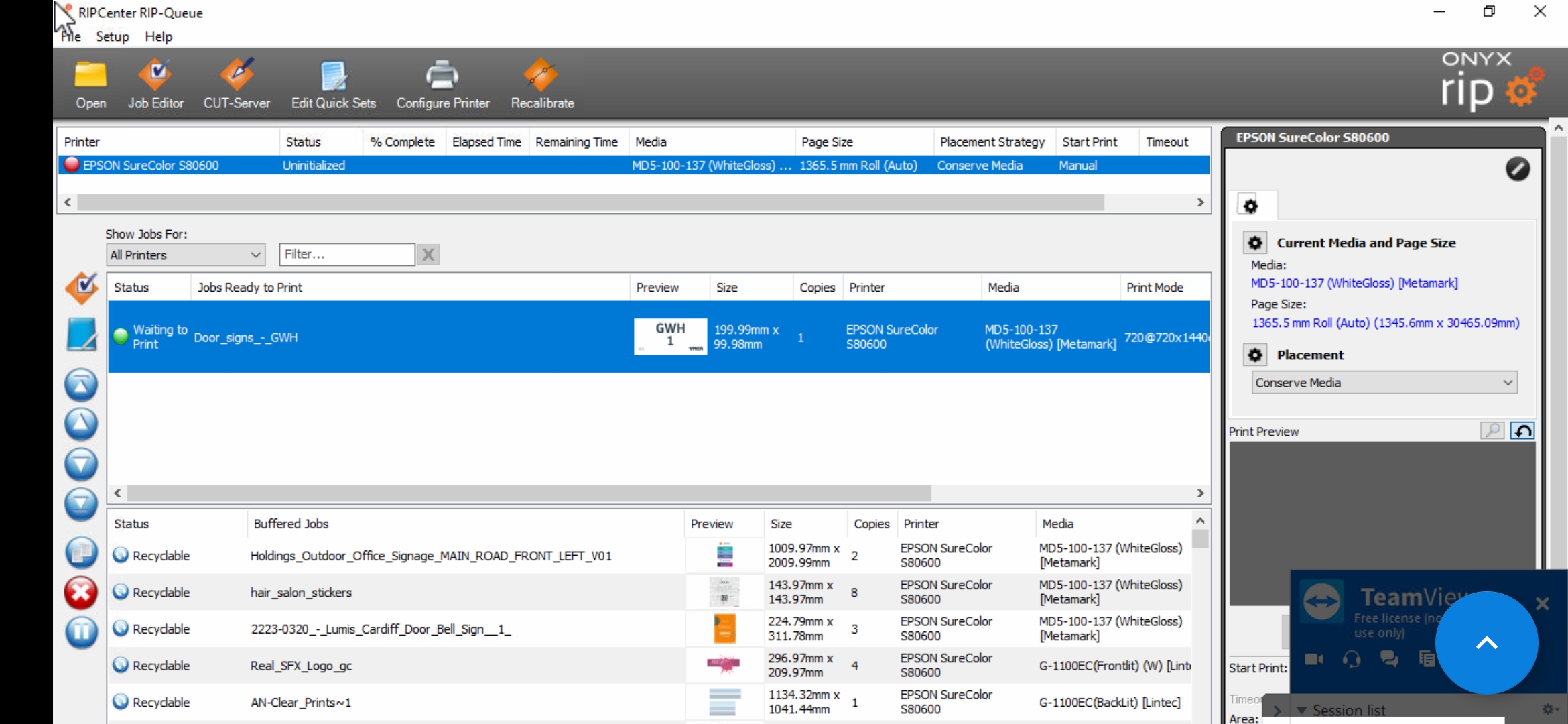Viewport: 1568px width, 724px height.
Task: Open the Setup menu
Action: [x=113, y=36]
